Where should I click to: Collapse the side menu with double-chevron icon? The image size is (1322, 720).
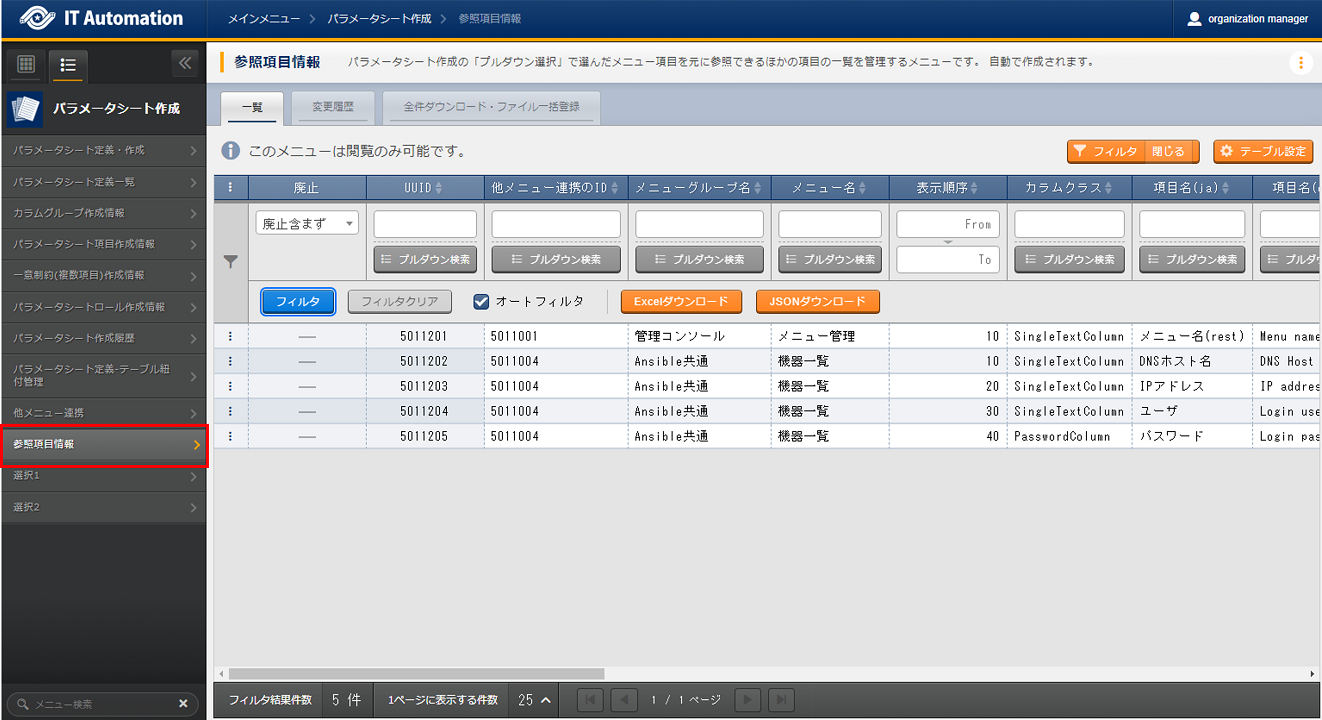(184, 64)
